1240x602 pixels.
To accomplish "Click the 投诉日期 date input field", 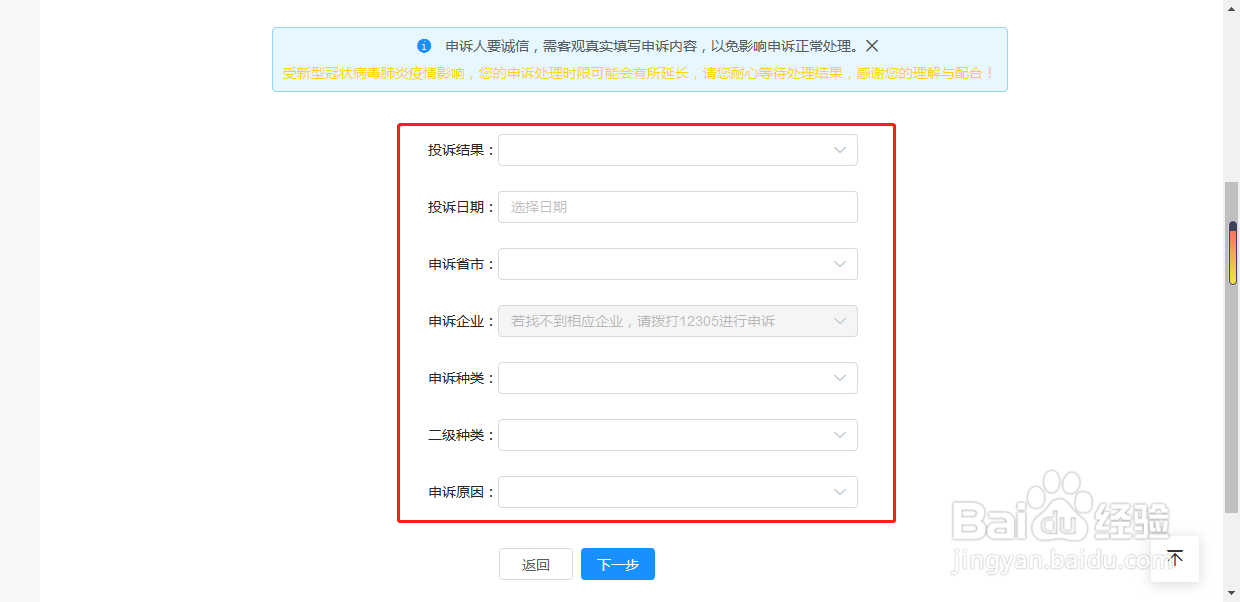I will pos(678,207).
